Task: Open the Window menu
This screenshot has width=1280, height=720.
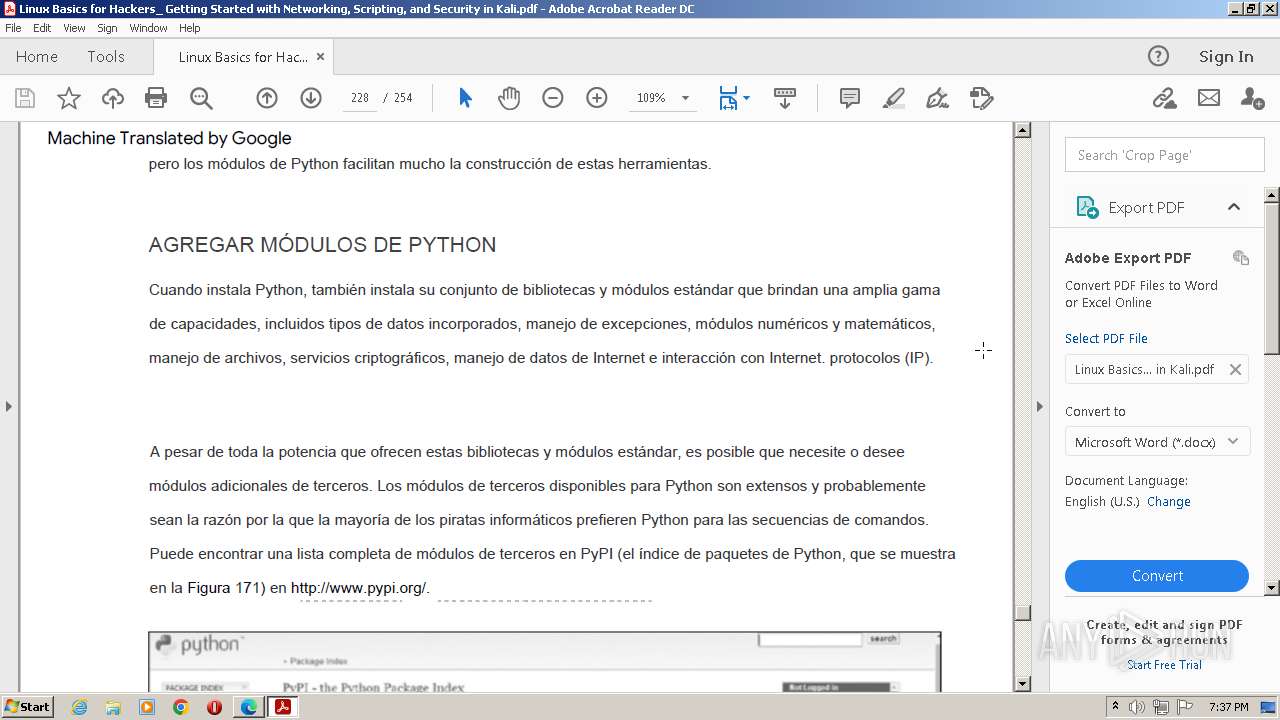Action: [x=148, y=28]
